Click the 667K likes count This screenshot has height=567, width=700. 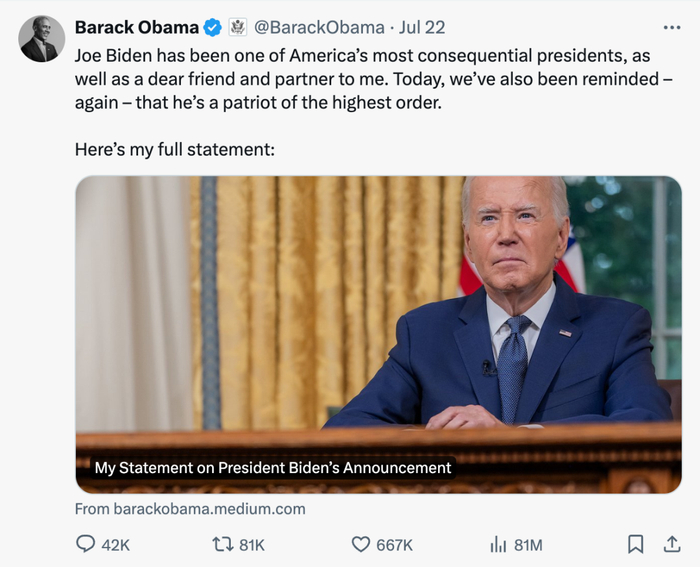point(394,544)
